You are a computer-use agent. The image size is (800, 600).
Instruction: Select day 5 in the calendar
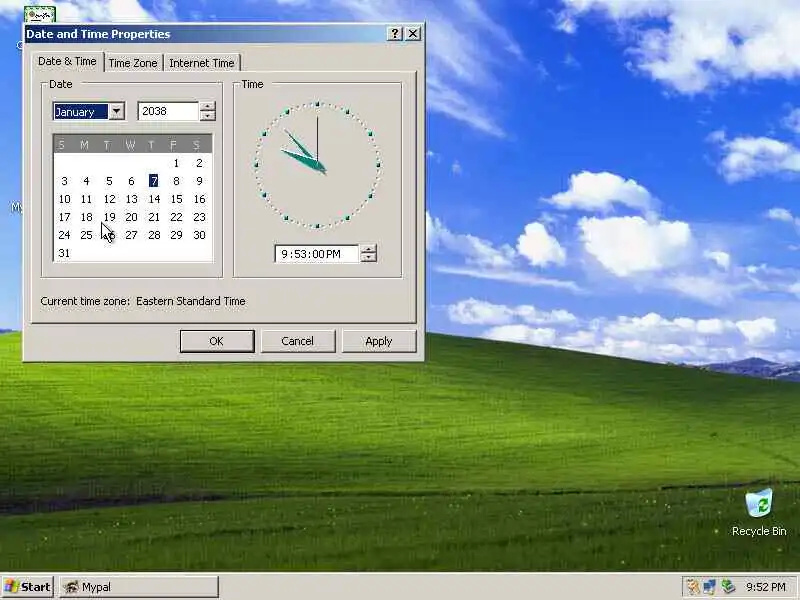tap(109, 181)
